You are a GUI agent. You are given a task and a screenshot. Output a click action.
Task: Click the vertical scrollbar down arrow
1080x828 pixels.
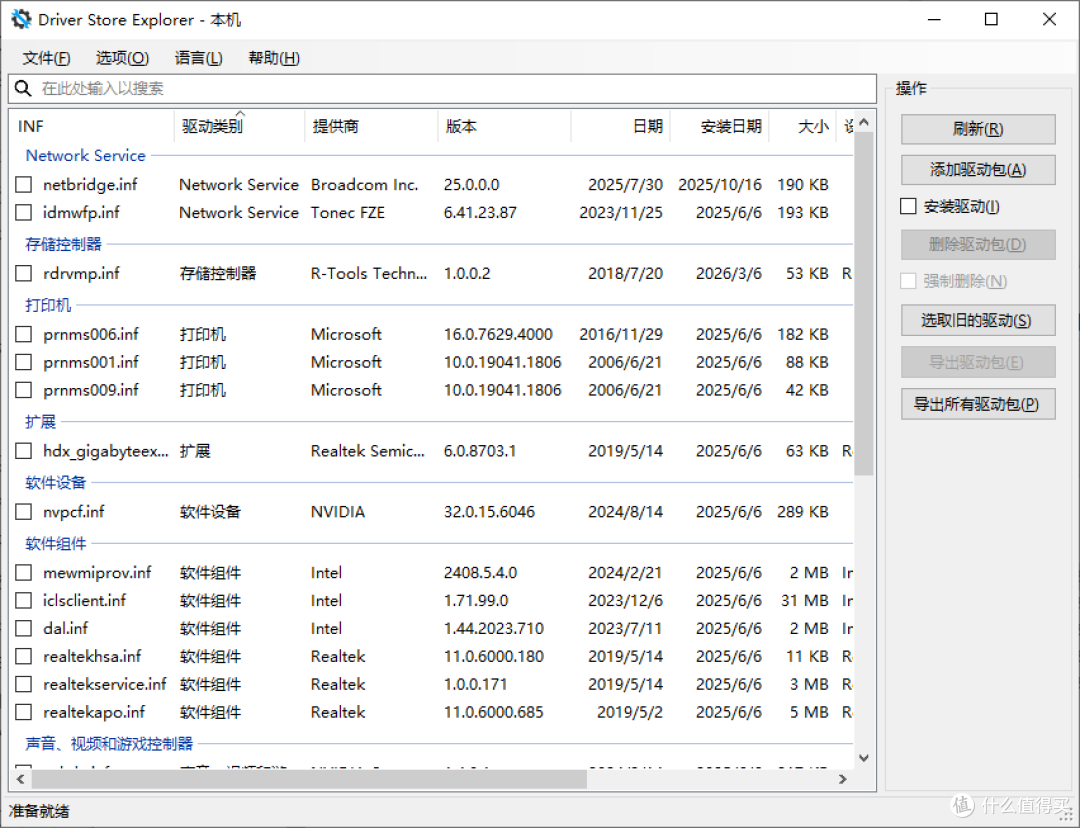tap(864, 758)
